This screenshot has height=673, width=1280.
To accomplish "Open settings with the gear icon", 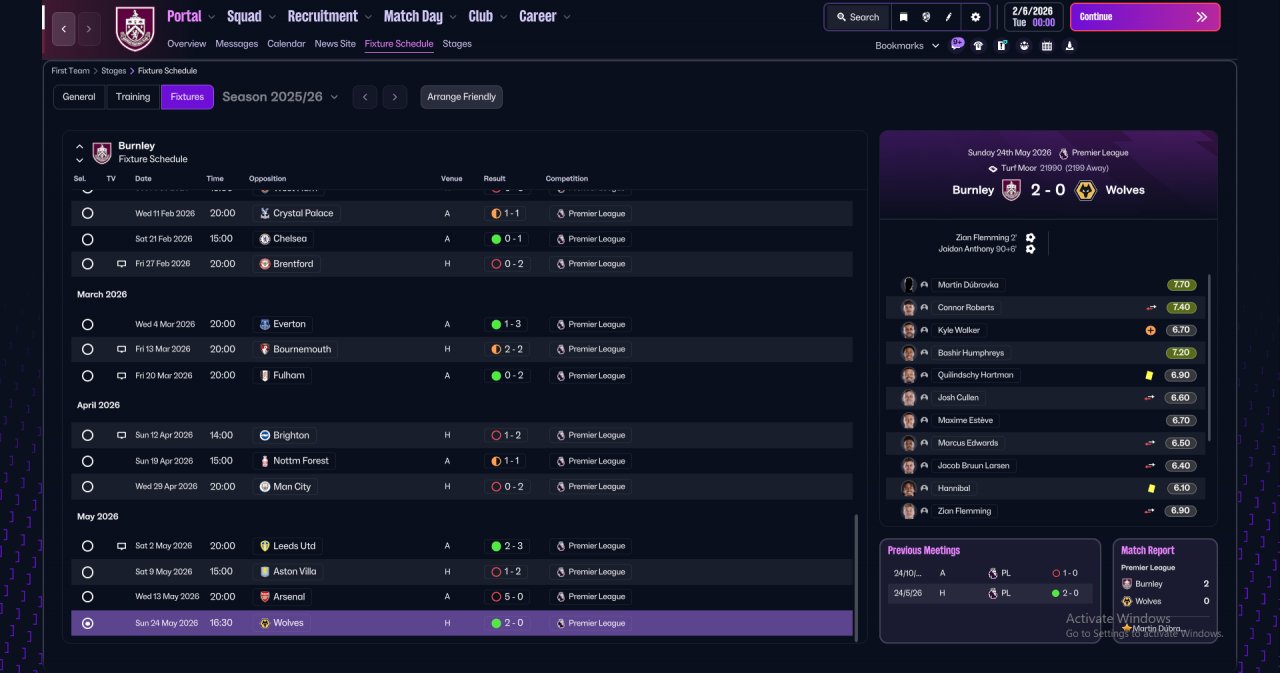I will coord(975,17).
